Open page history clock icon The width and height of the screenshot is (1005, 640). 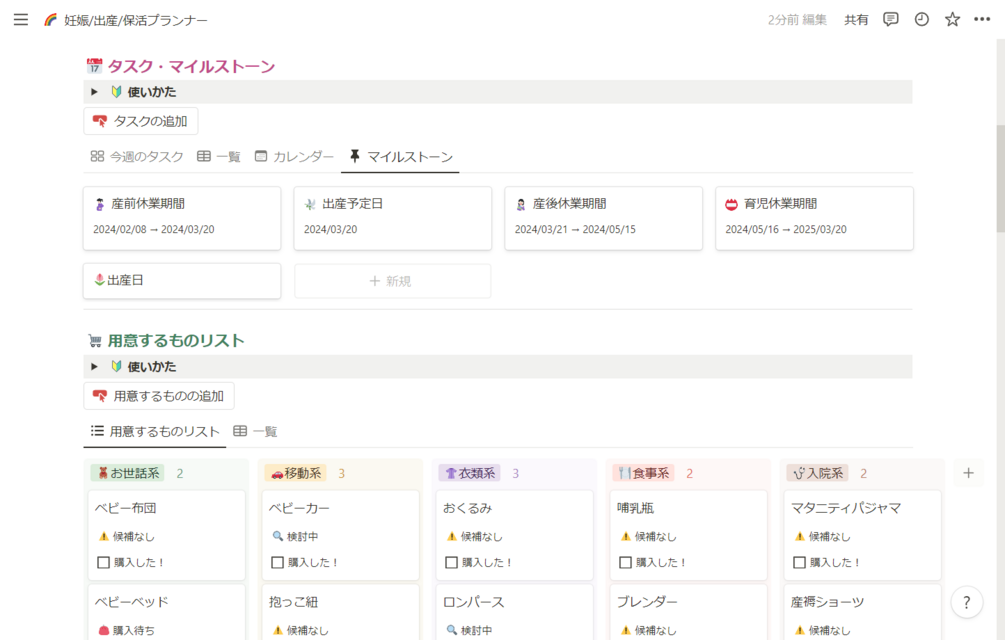922,20
